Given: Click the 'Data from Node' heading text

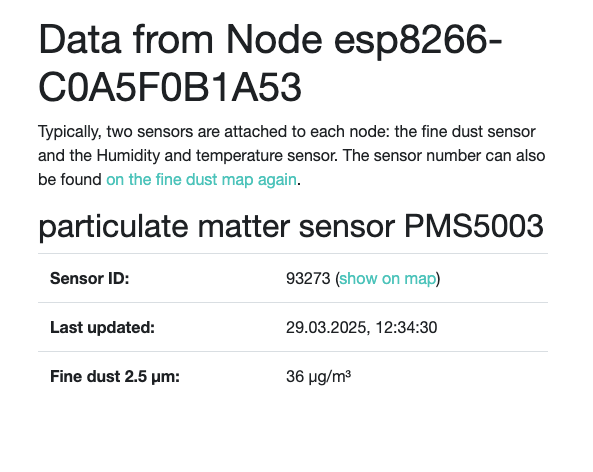Looking at the screenshot, I should pyautogui.click(x=180, y=40).
